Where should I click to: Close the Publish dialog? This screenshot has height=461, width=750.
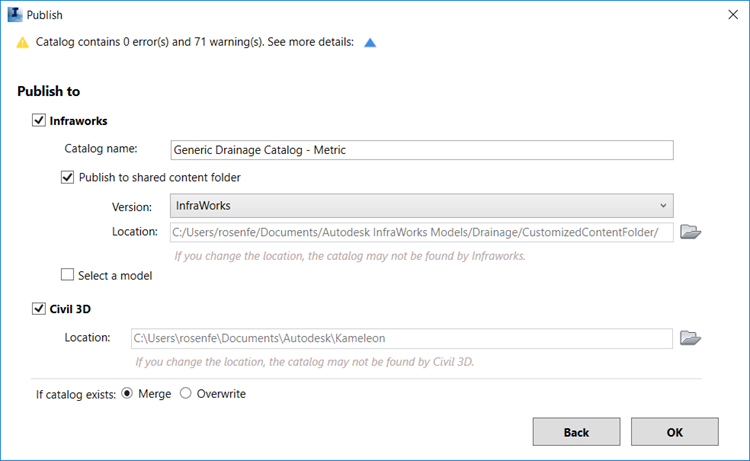728,15
